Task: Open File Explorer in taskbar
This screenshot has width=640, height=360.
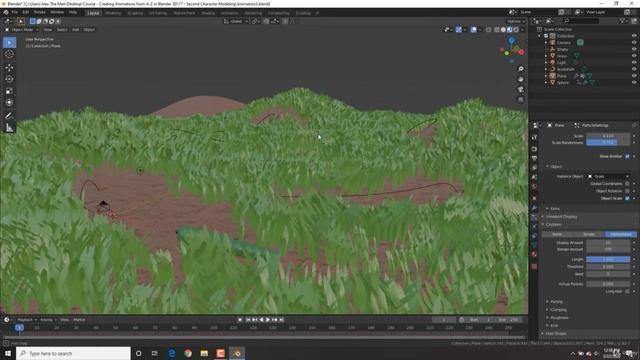Action: pos(204,353)
